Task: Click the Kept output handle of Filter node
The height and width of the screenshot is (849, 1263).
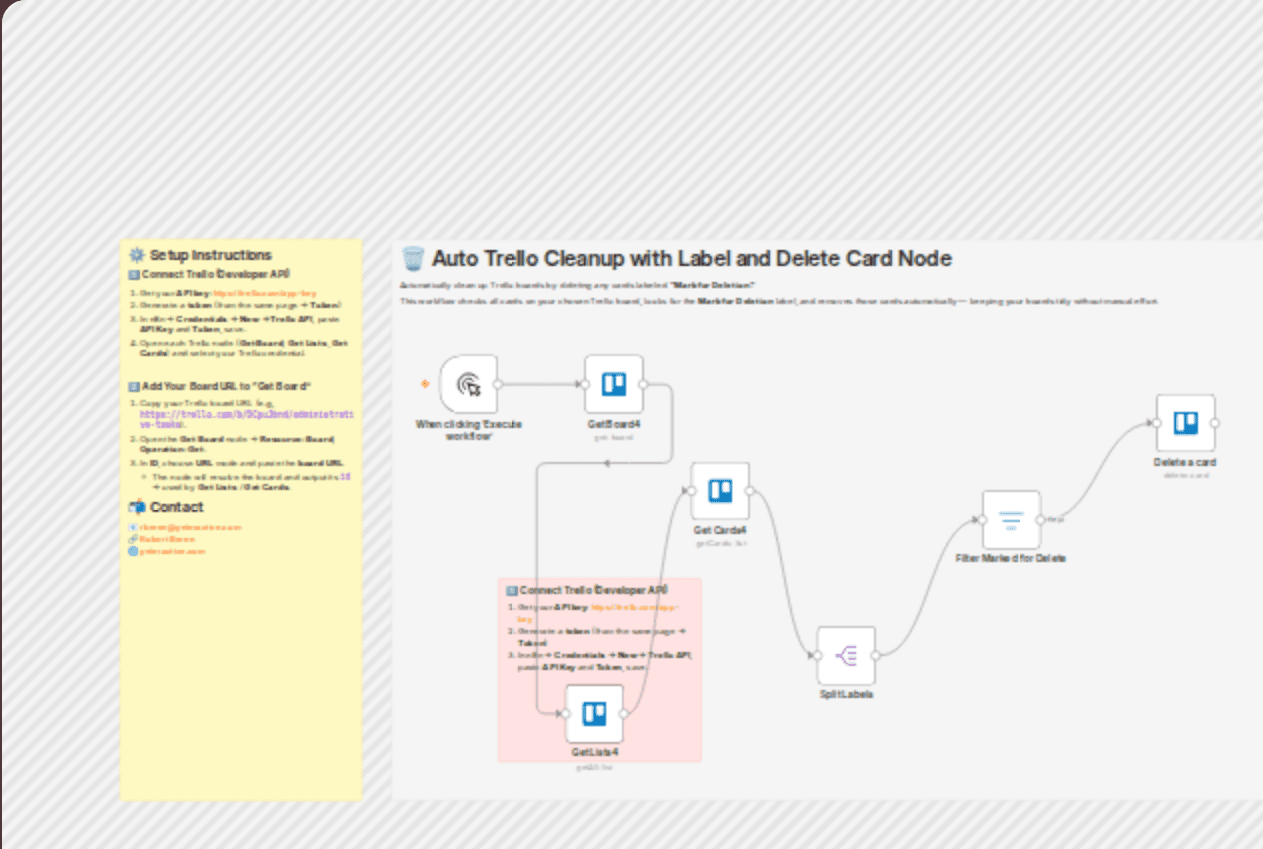Action: point(1040,519)
